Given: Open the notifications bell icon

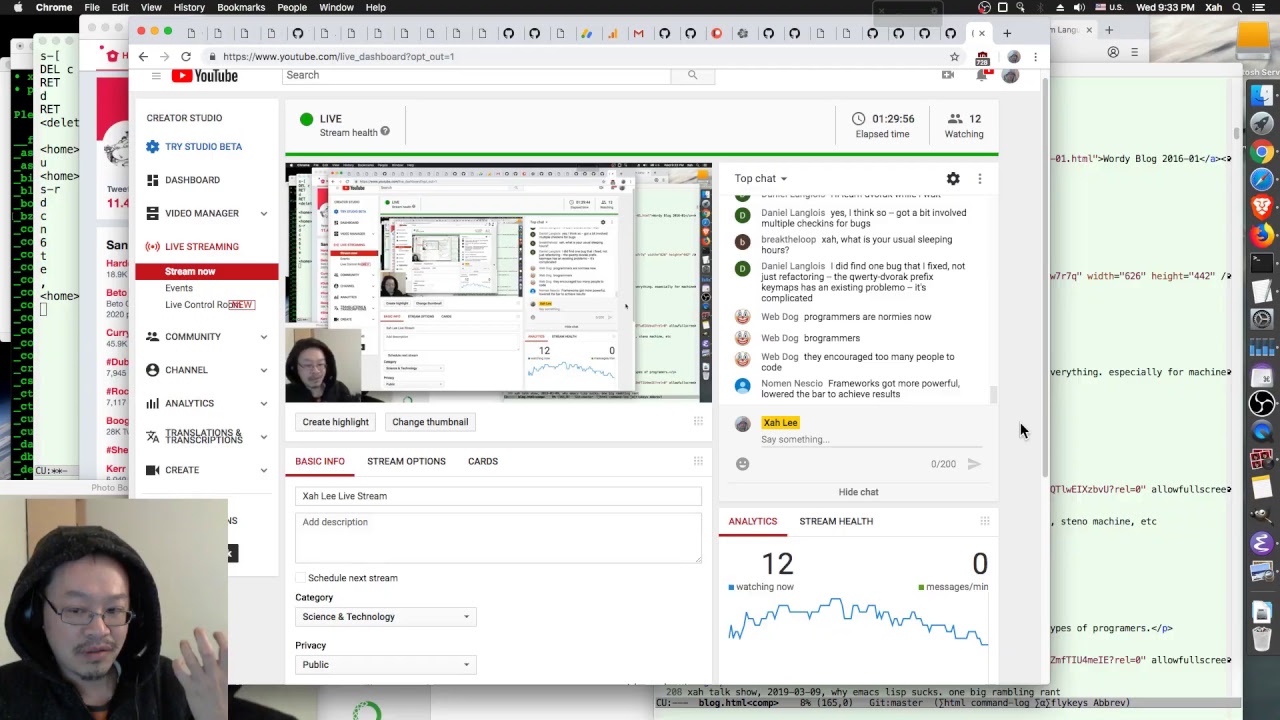Looking at the screenshot, I should coord(982,75).
